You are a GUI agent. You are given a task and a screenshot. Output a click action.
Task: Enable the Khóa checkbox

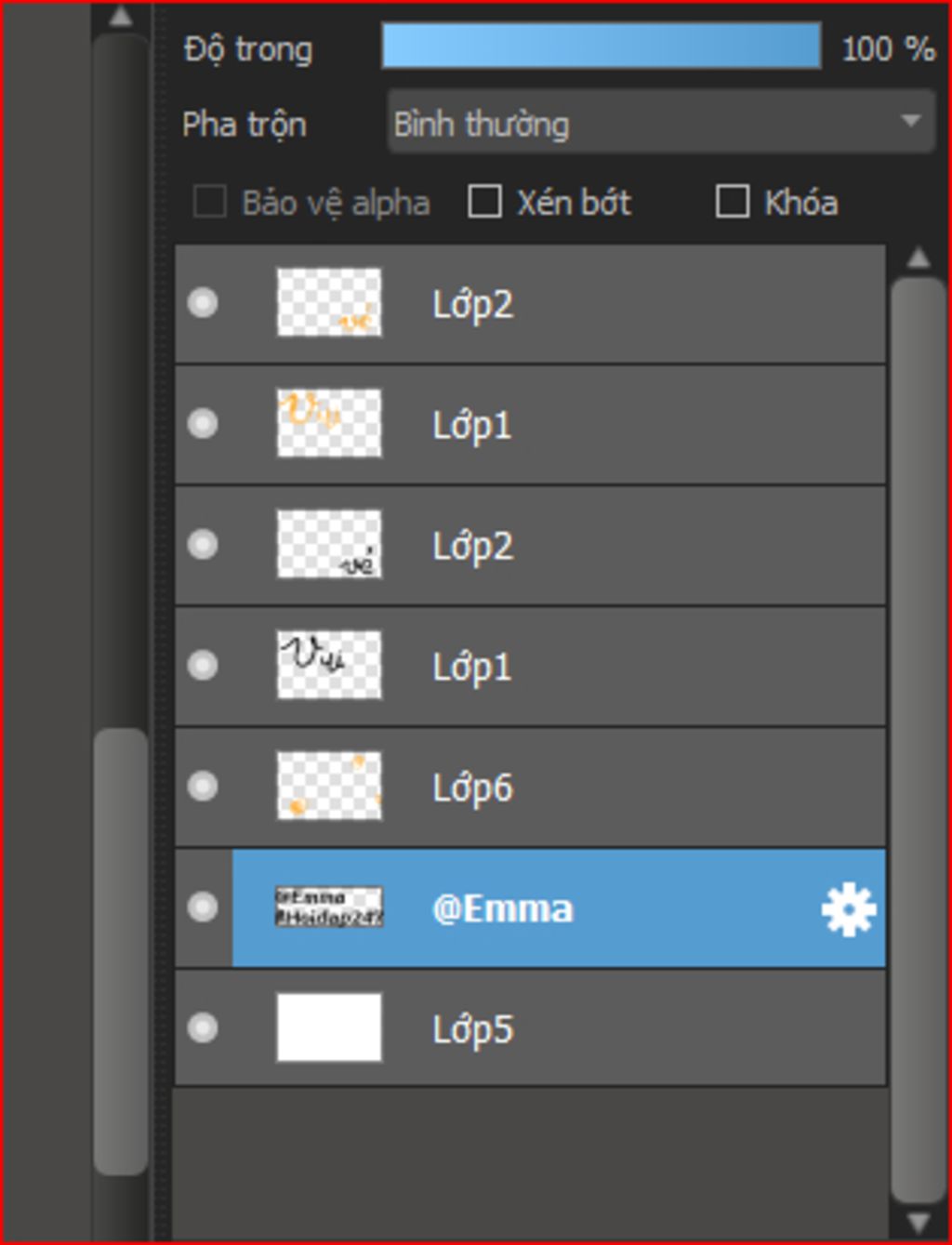(x=733, y=201)
